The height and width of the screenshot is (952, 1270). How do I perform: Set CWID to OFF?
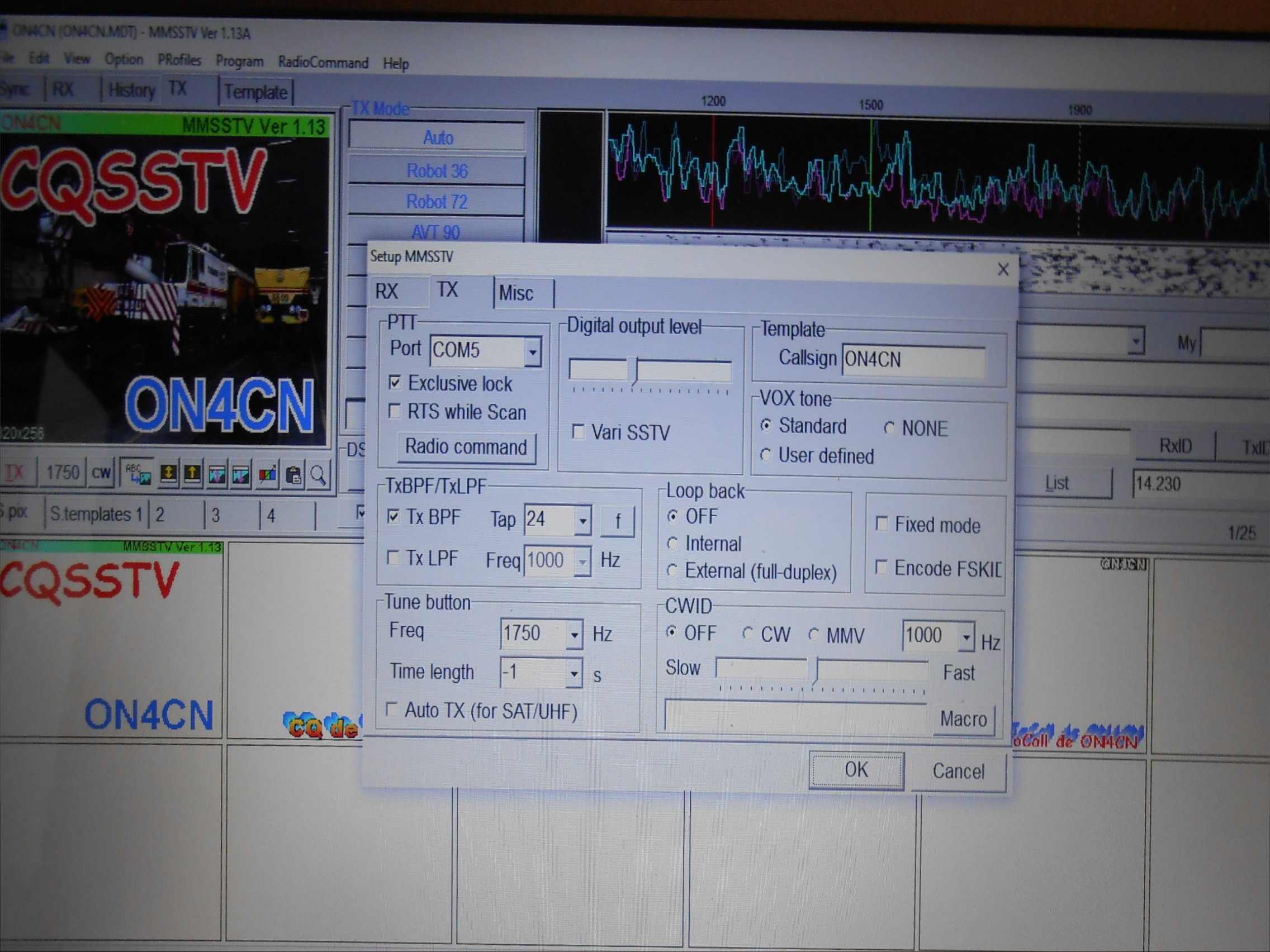pyautogui.click(x=671, y=632)
